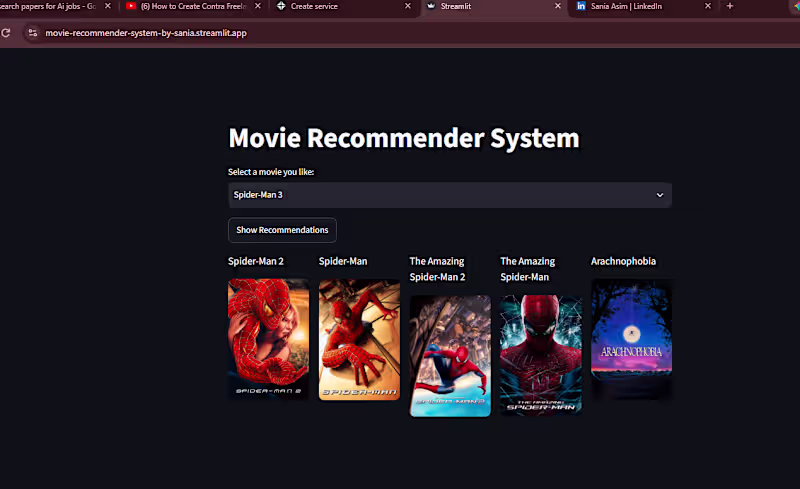Expand the movie list using the chevron arrow
The height and width of the screenshot is (489, 800).
(660, 195)
